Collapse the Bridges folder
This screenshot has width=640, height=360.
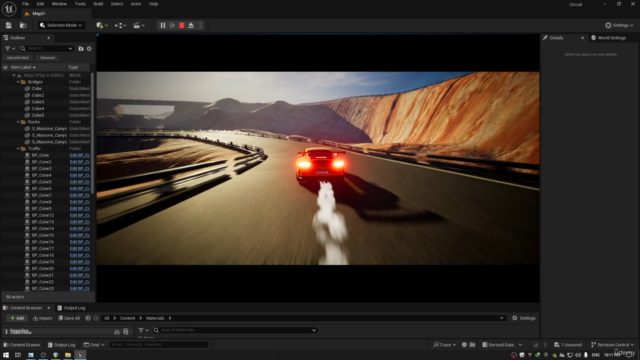(x=18, y=82)
